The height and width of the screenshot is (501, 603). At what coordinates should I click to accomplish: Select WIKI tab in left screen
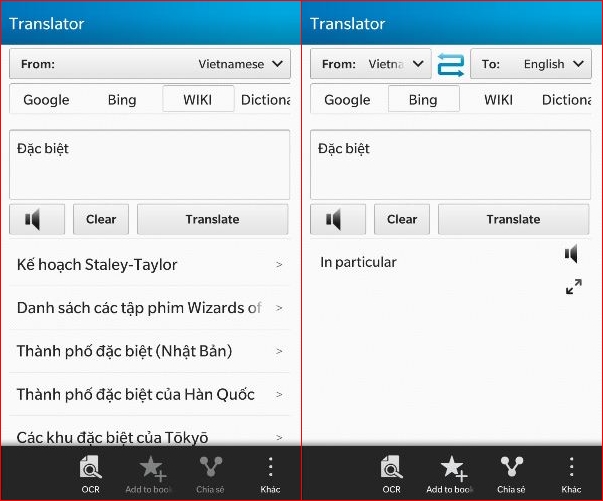(198, 99)
